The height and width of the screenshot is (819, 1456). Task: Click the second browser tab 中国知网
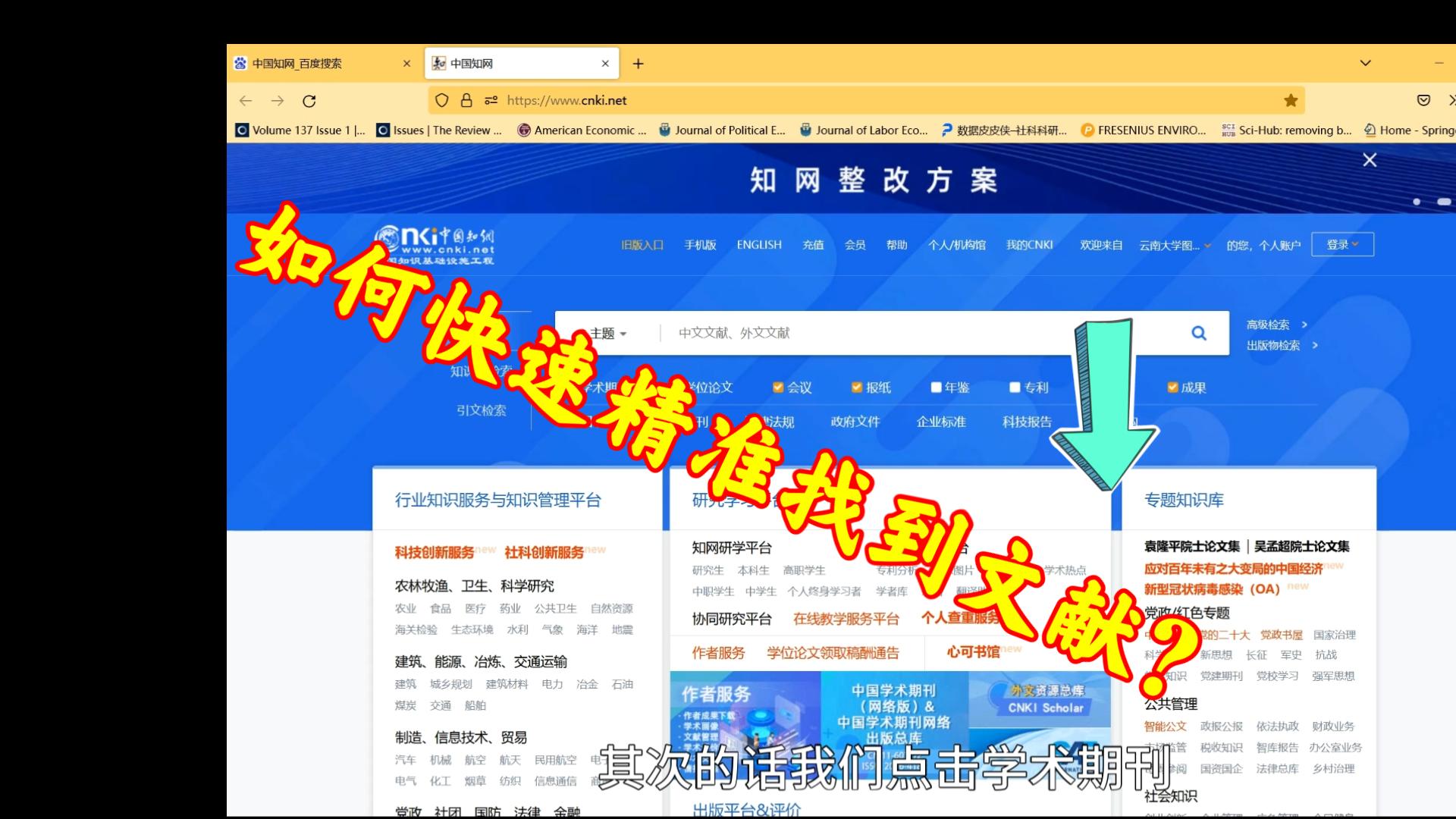tap(520, 63)
